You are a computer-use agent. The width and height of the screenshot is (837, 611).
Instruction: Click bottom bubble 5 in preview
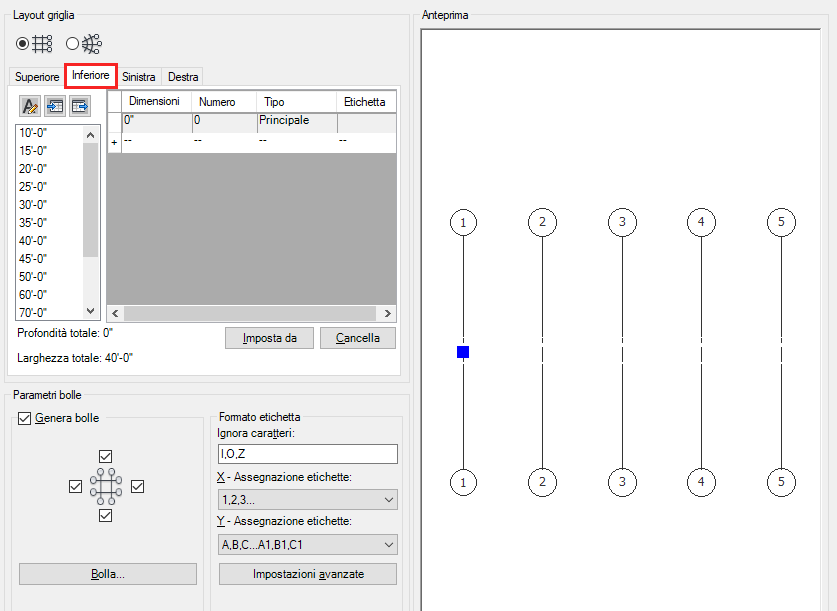[781, 482]
